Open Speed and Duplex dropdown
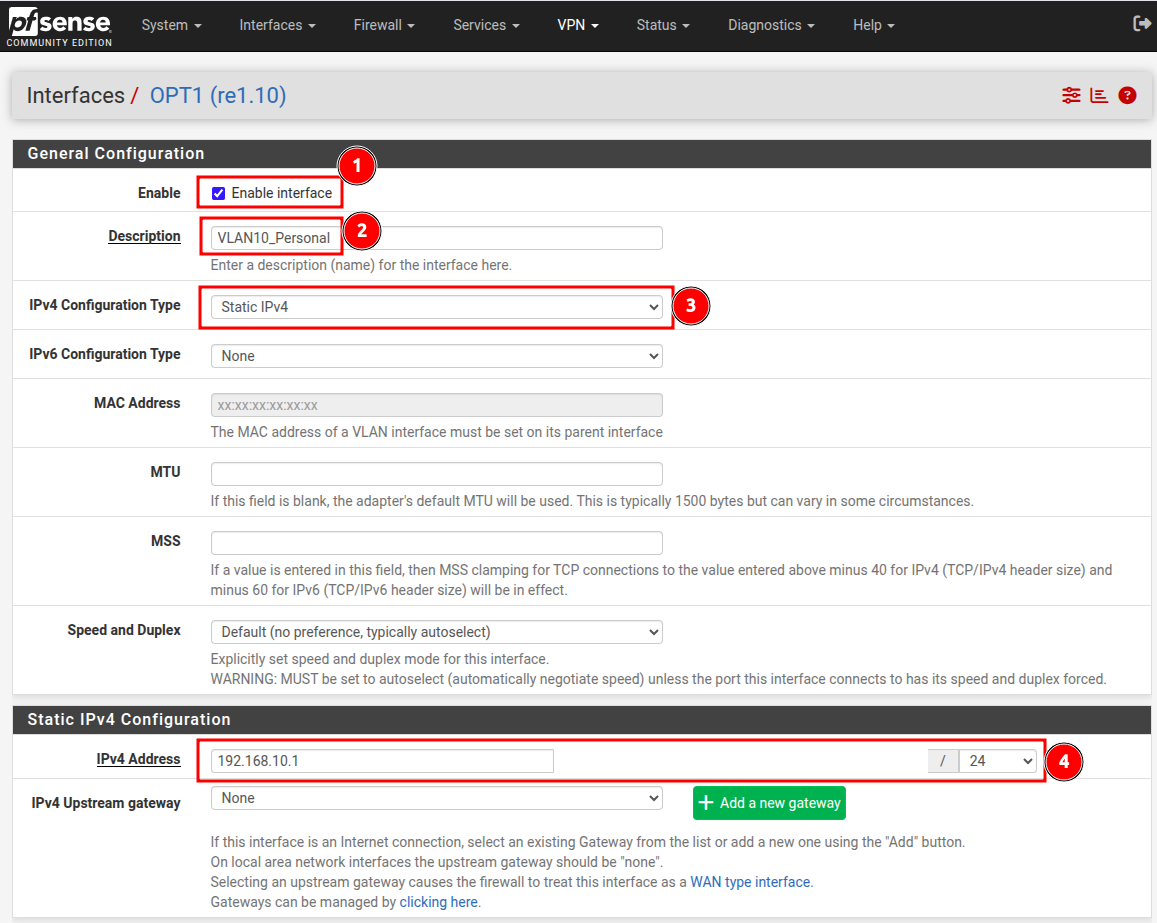This screenshot has width=1157, height=923. point(437,632)
